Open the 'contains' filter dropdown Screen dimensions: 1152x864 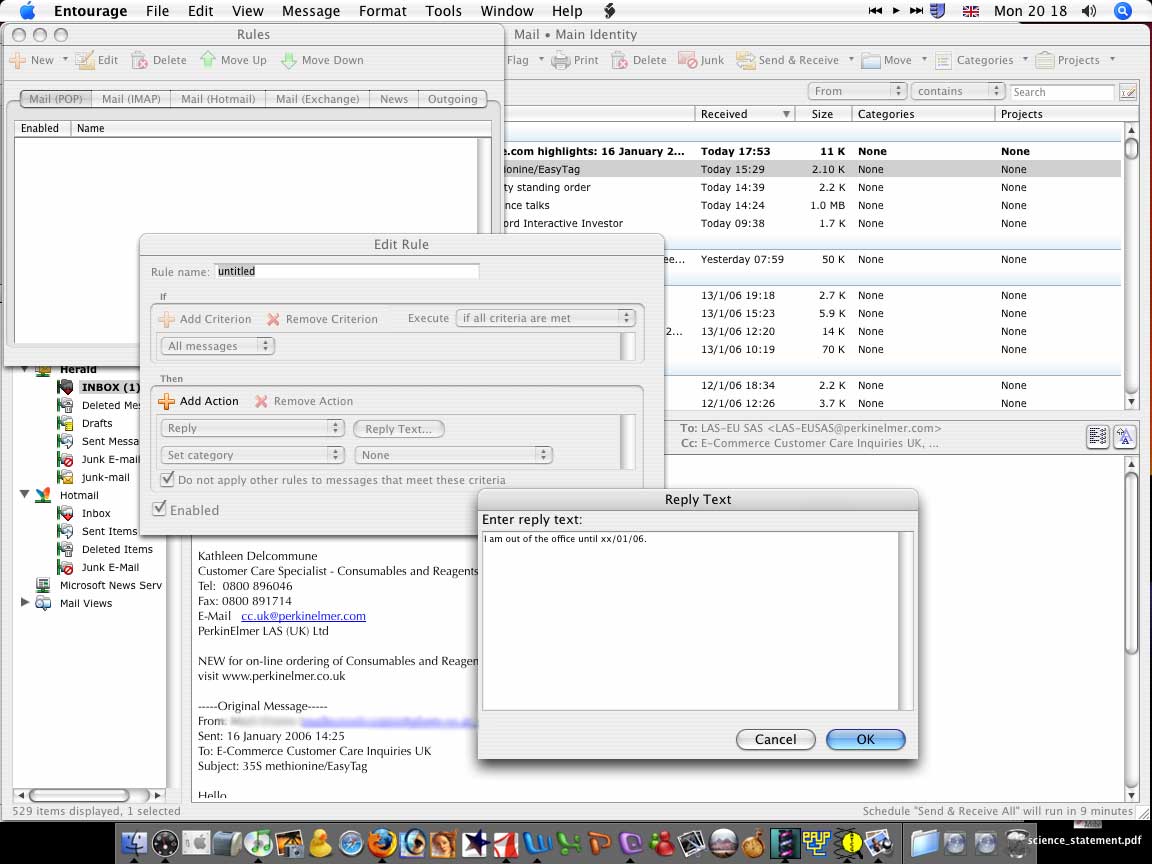tap(958, 91)
